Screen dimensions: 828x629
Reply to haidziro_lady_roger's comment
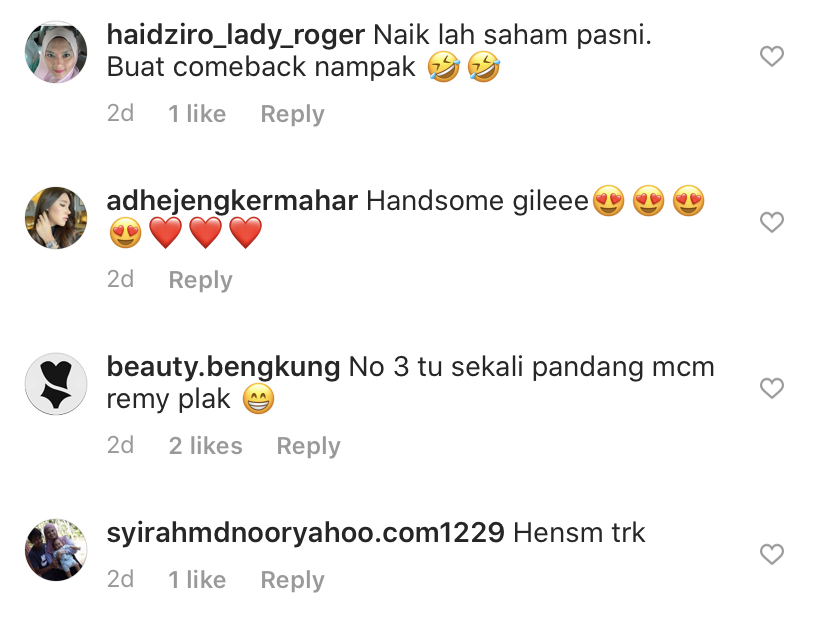(293, 114)
